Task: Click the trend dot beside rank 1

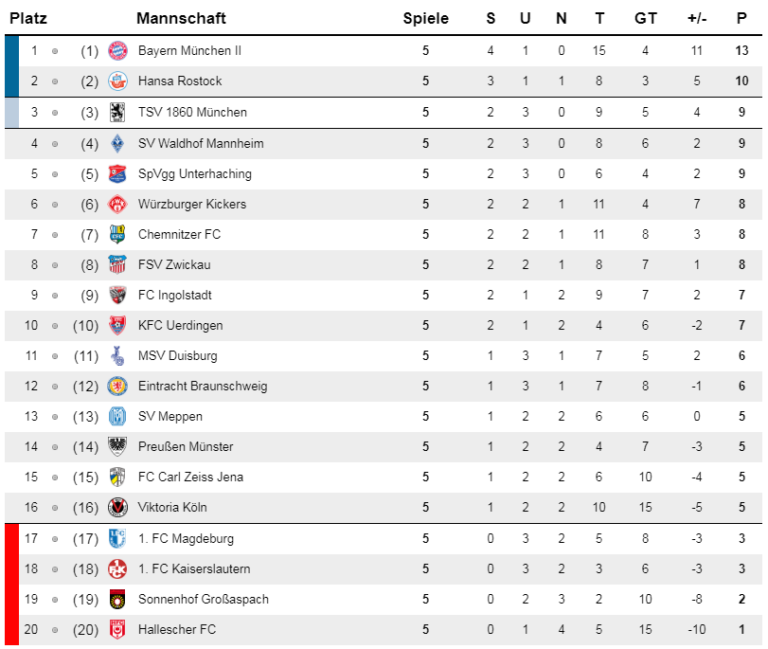Action: coord(55,51)
